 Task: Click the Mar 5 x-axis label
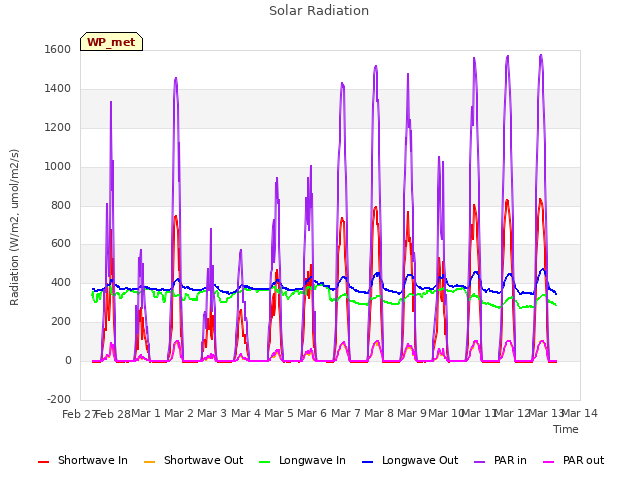[x=279, y=413]
